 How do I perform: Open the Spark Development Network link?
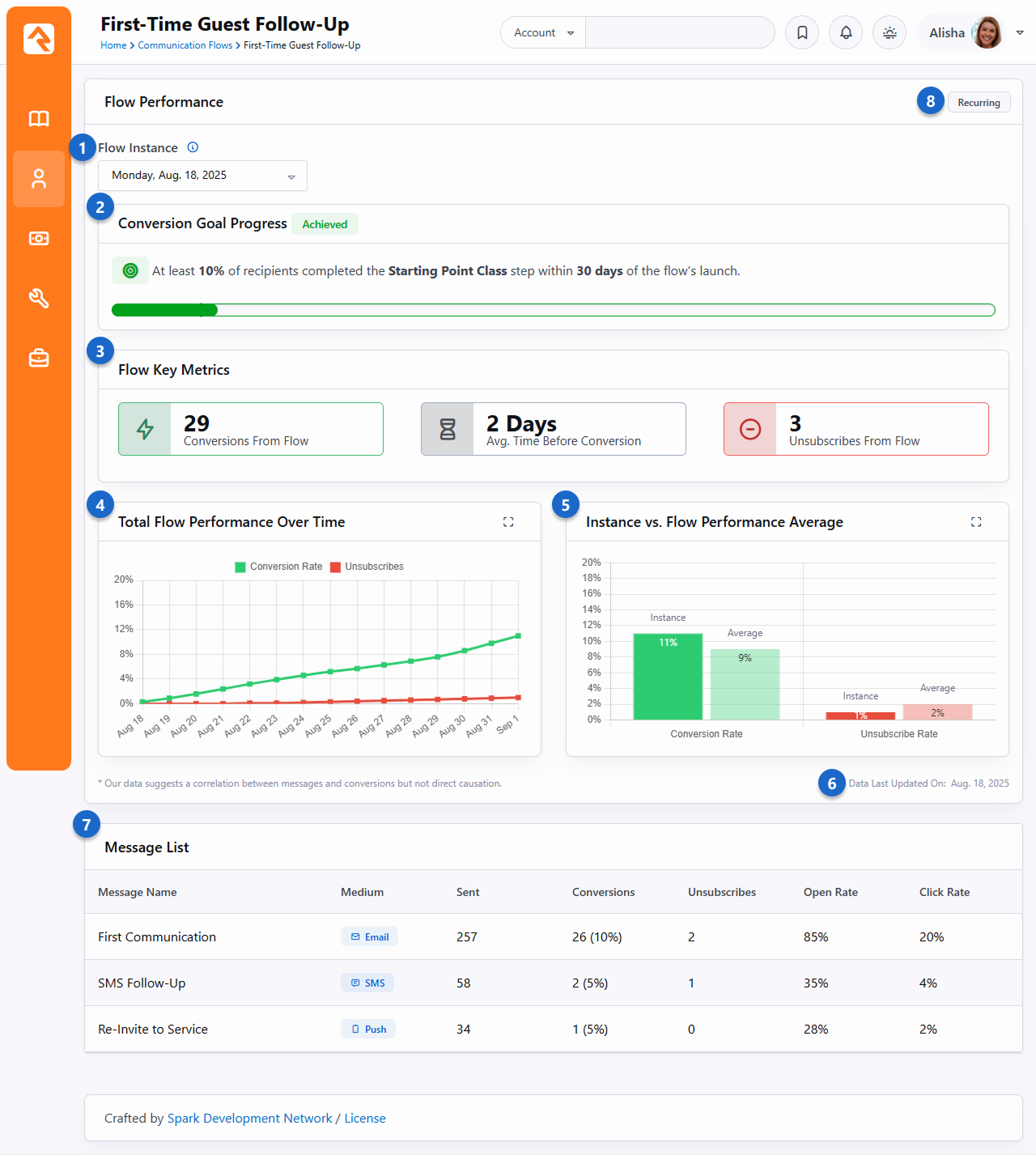point(249,1118)
